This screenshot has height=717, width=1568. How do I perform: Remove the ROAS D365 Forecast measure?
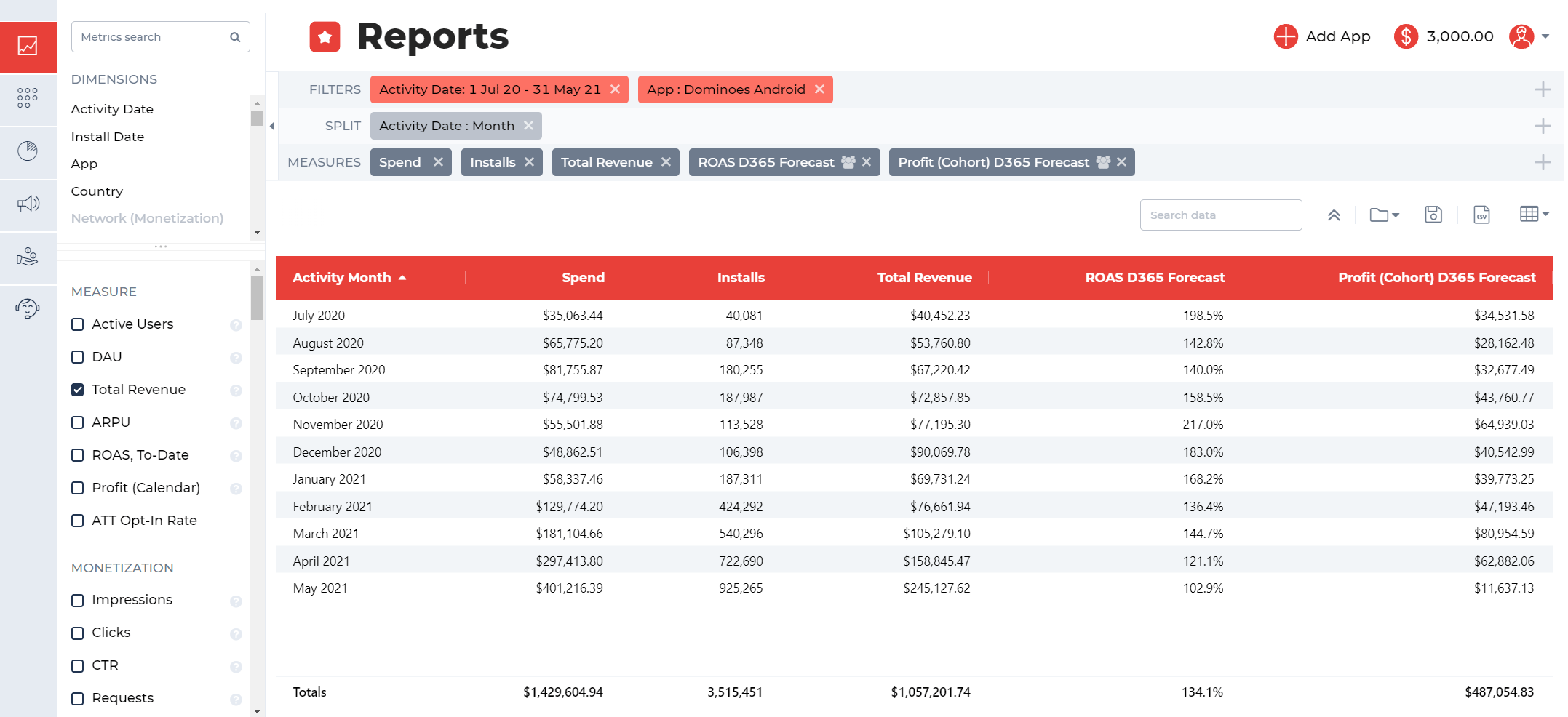(867, 162)
